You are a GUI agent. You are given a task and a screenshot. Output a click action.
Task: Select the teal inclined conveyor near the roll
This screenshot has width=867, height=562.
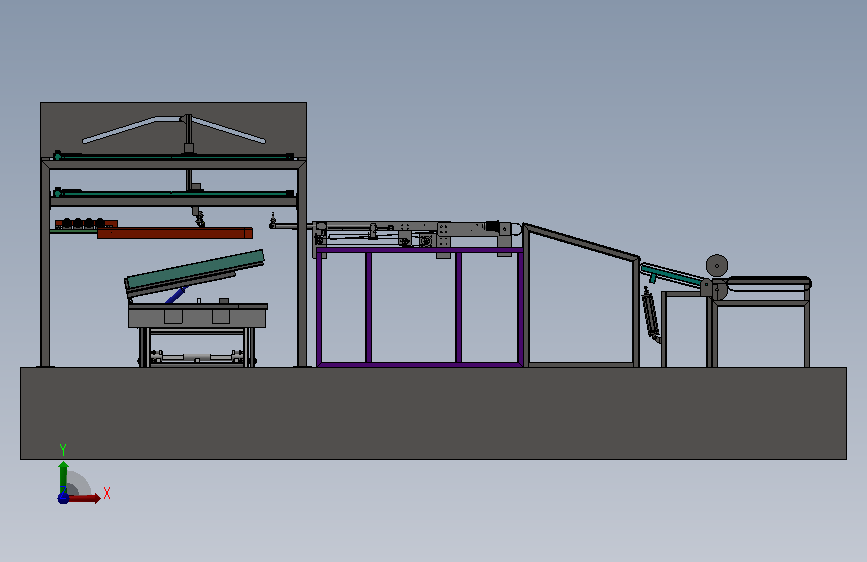pos(672,275)
